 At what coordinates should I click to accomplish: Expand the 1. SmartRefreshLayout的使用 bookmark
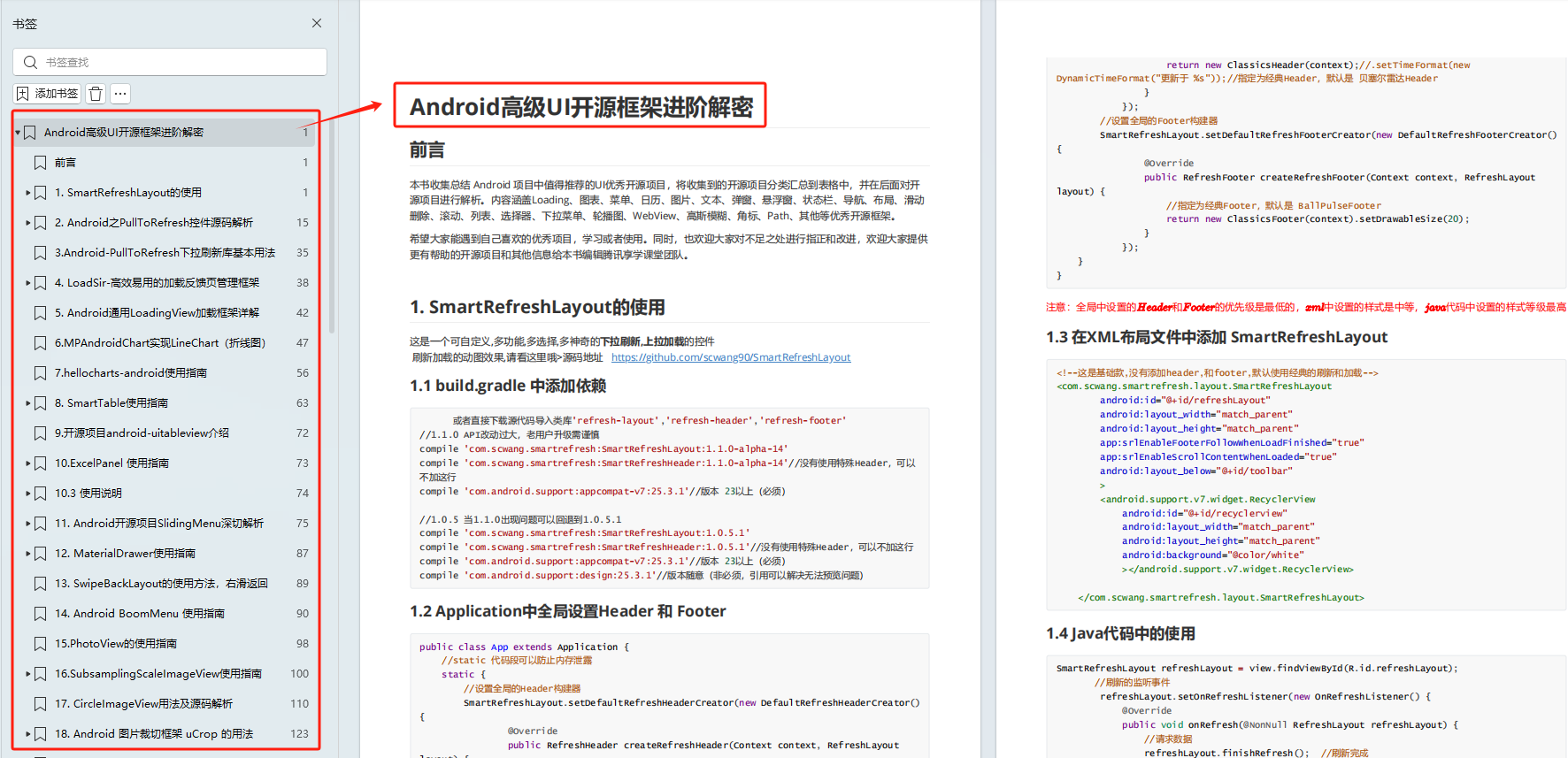pos(28,193)
